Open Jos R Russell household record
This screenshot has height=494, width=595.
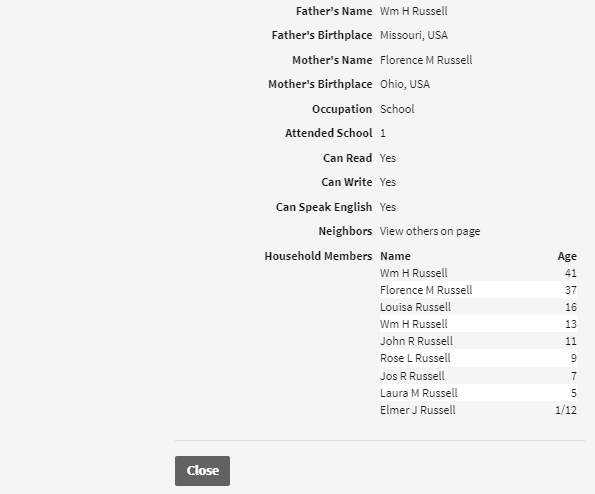[412, 376]
